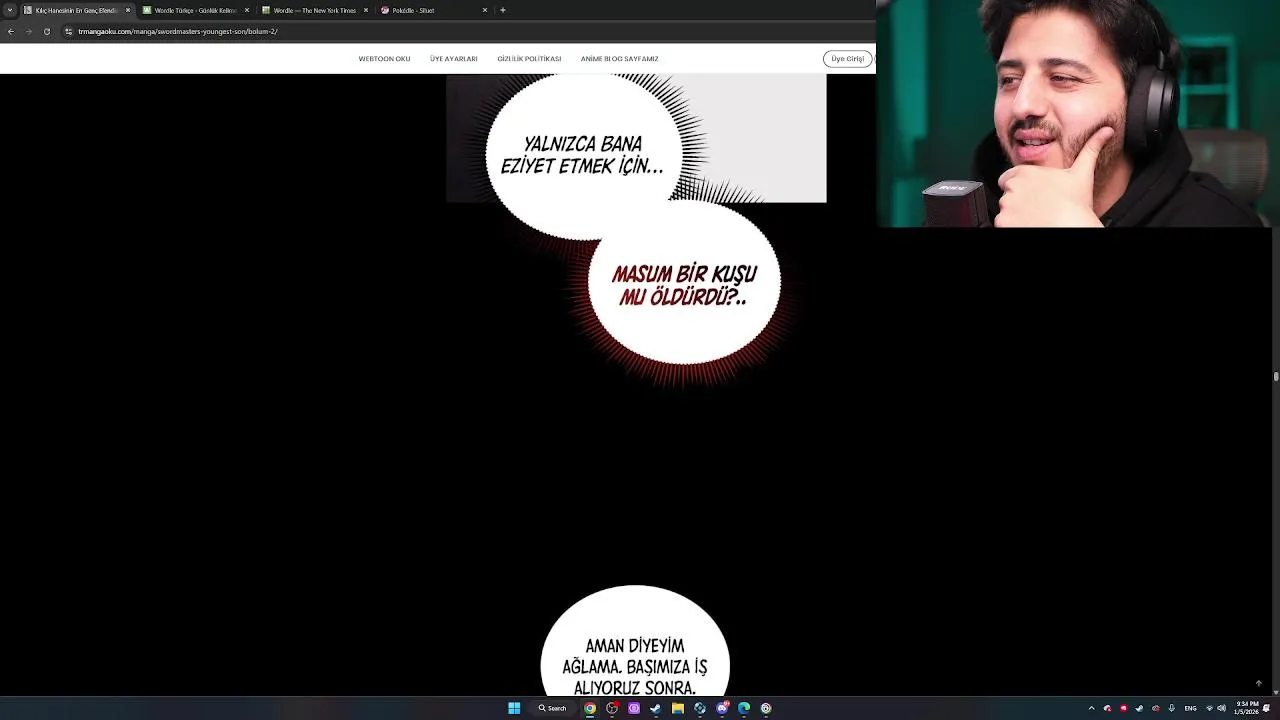Open the circular gray app on taskbar

point(766,708)
